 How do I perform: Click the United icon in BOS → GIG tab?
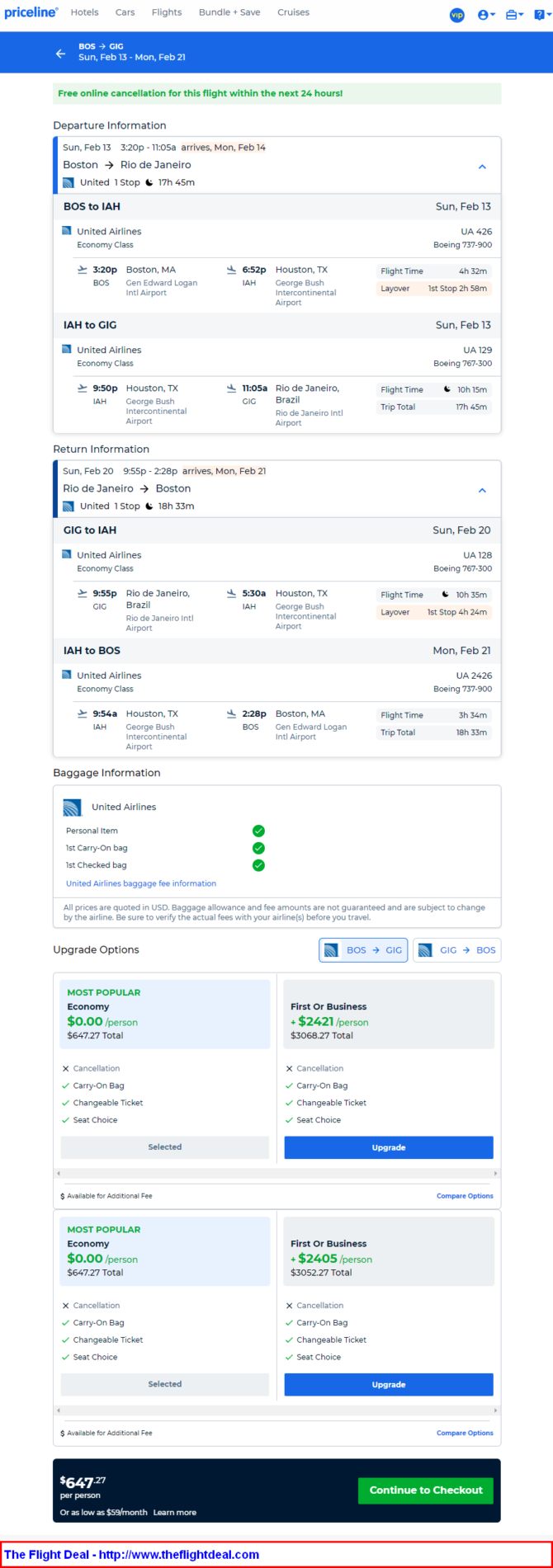pos(331,950)
